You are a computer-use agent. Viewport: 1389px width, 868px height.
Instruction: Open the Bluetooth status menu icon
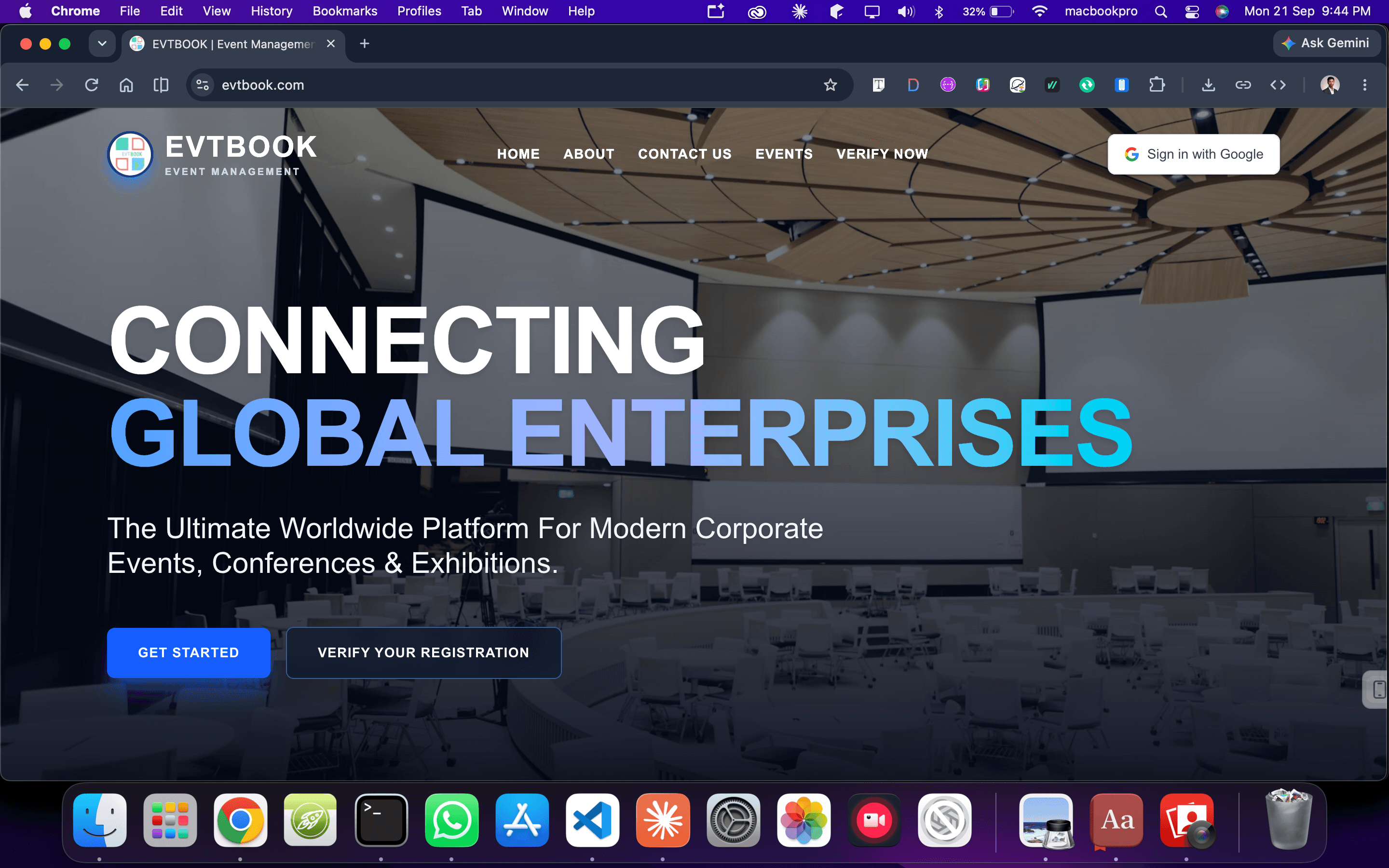click(939, 11)
